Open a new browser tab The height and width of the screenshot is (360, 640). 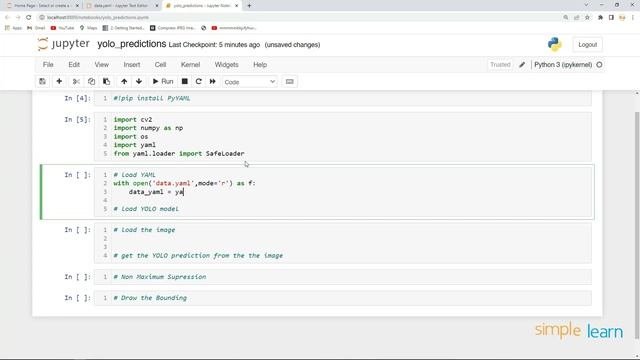point(249,6)
